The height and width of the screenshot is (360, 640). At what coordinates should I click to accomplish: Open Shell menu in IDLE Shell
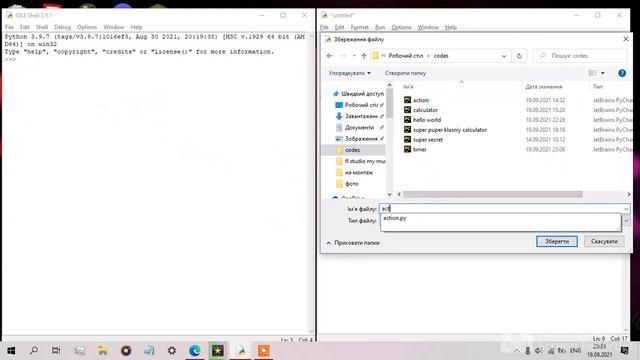(42, 27)
